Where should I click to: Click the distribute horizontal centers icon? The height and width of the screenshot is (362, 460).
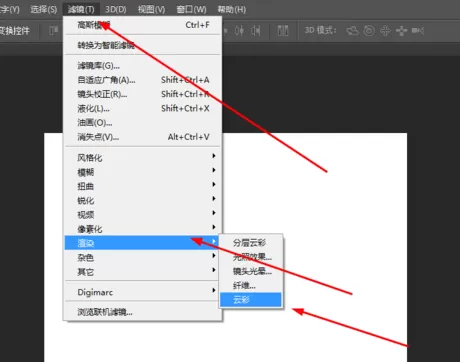point(239,31)
